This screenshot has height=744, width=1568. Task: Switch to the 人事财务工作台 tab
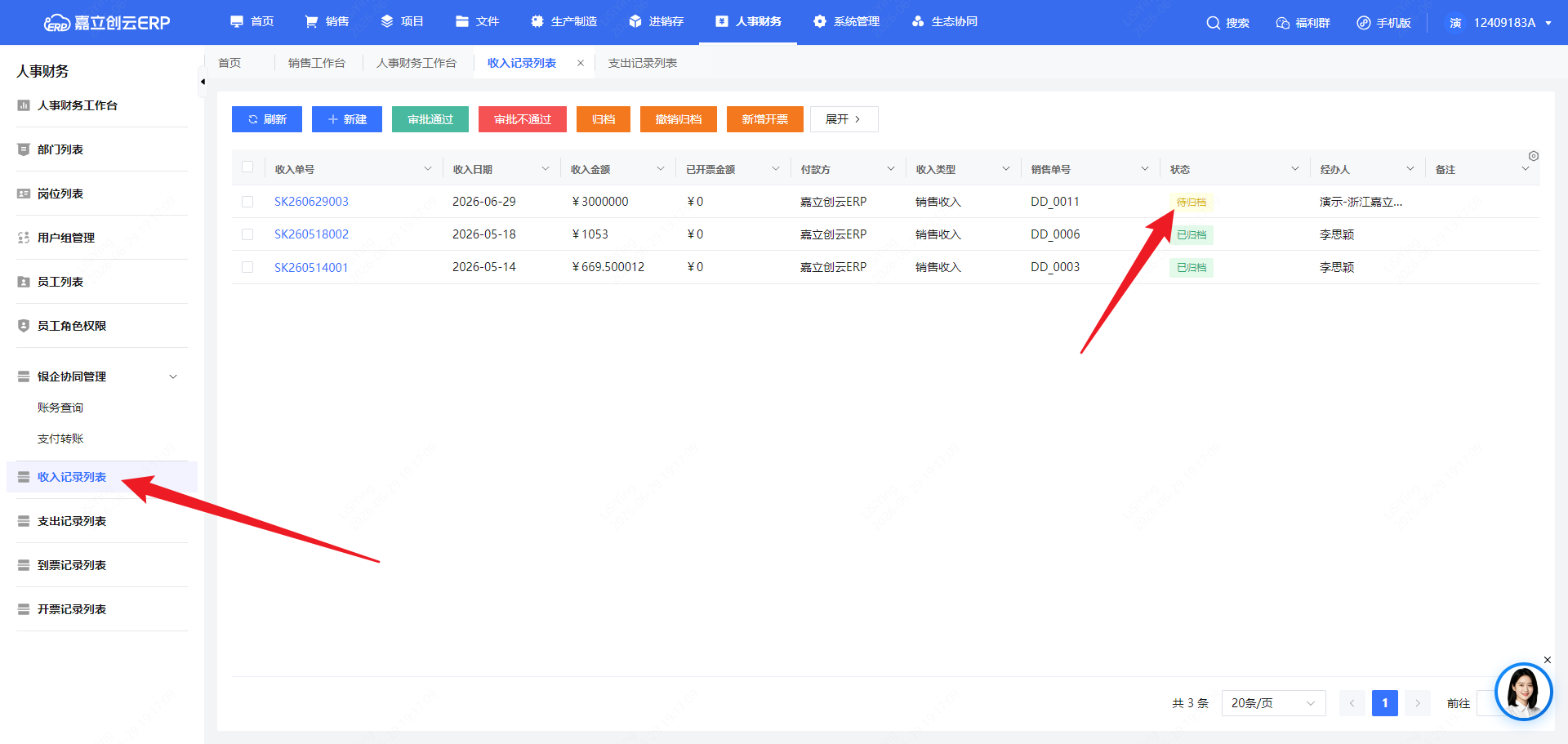click(x=416, y=63)
